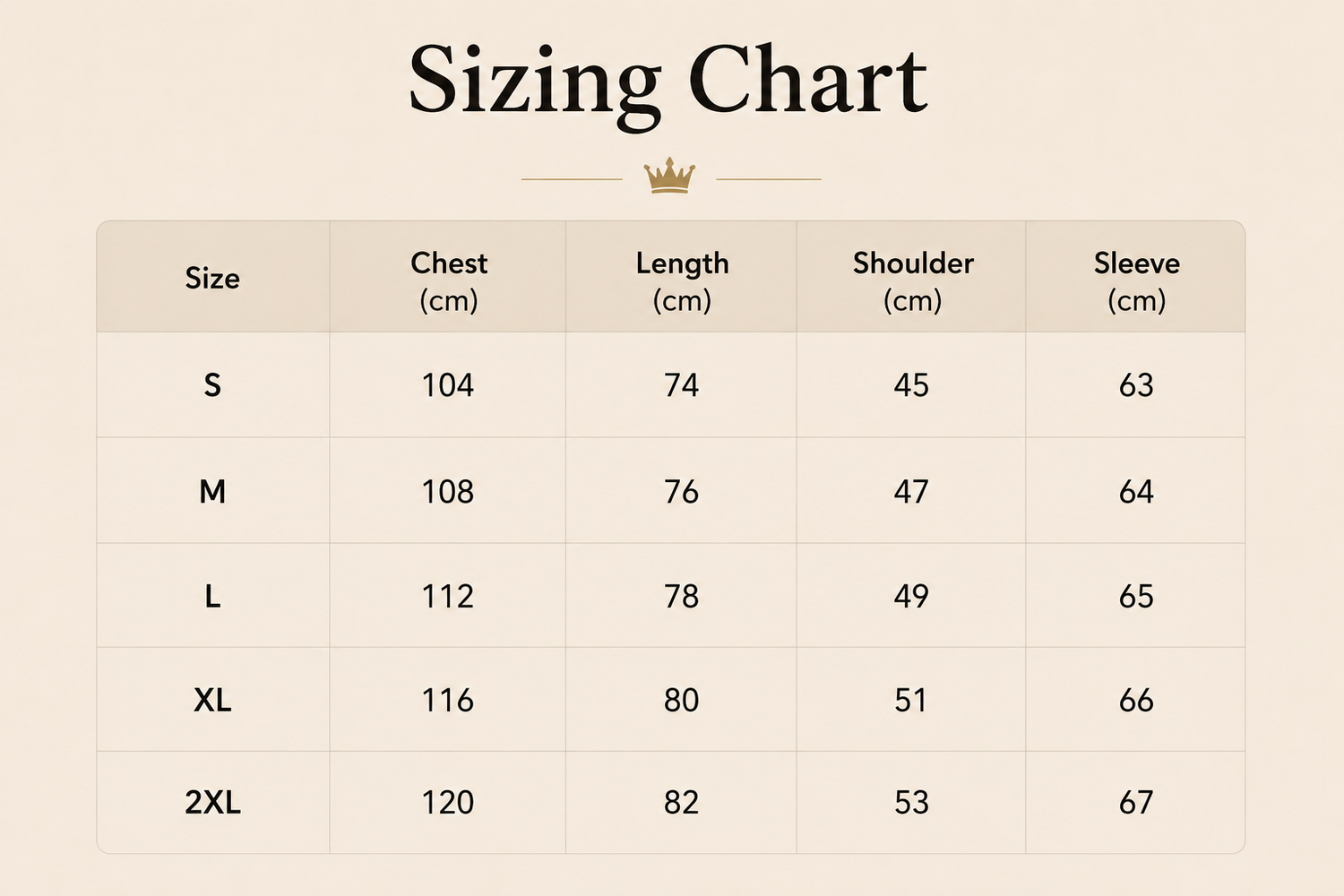Click the S size row label

tap(212, 385)
